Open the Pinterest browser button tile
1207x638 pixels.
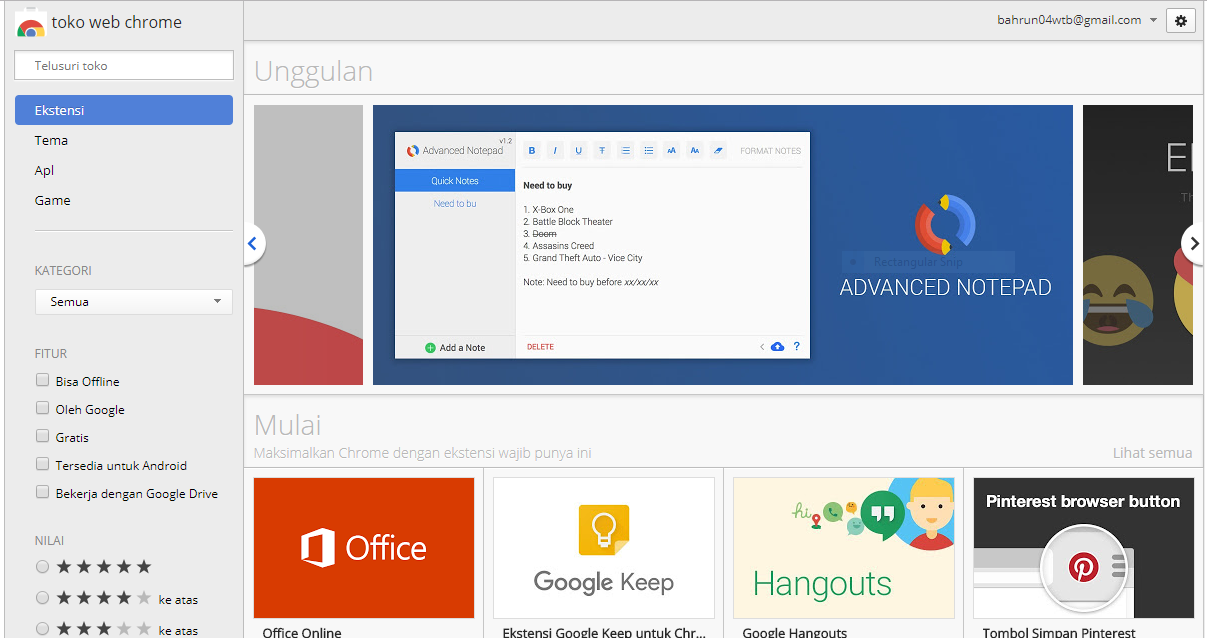(1084, 548)
